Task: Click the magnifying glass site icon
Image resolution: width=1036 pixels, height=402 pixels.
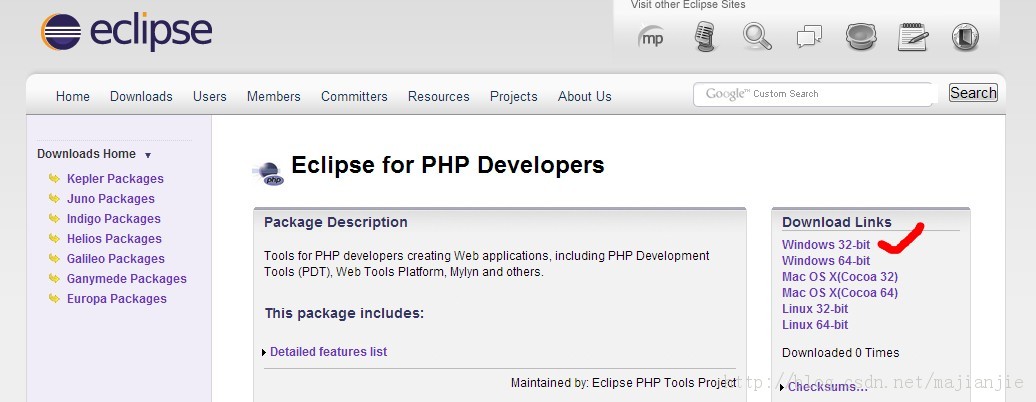Action: (757, 36)
